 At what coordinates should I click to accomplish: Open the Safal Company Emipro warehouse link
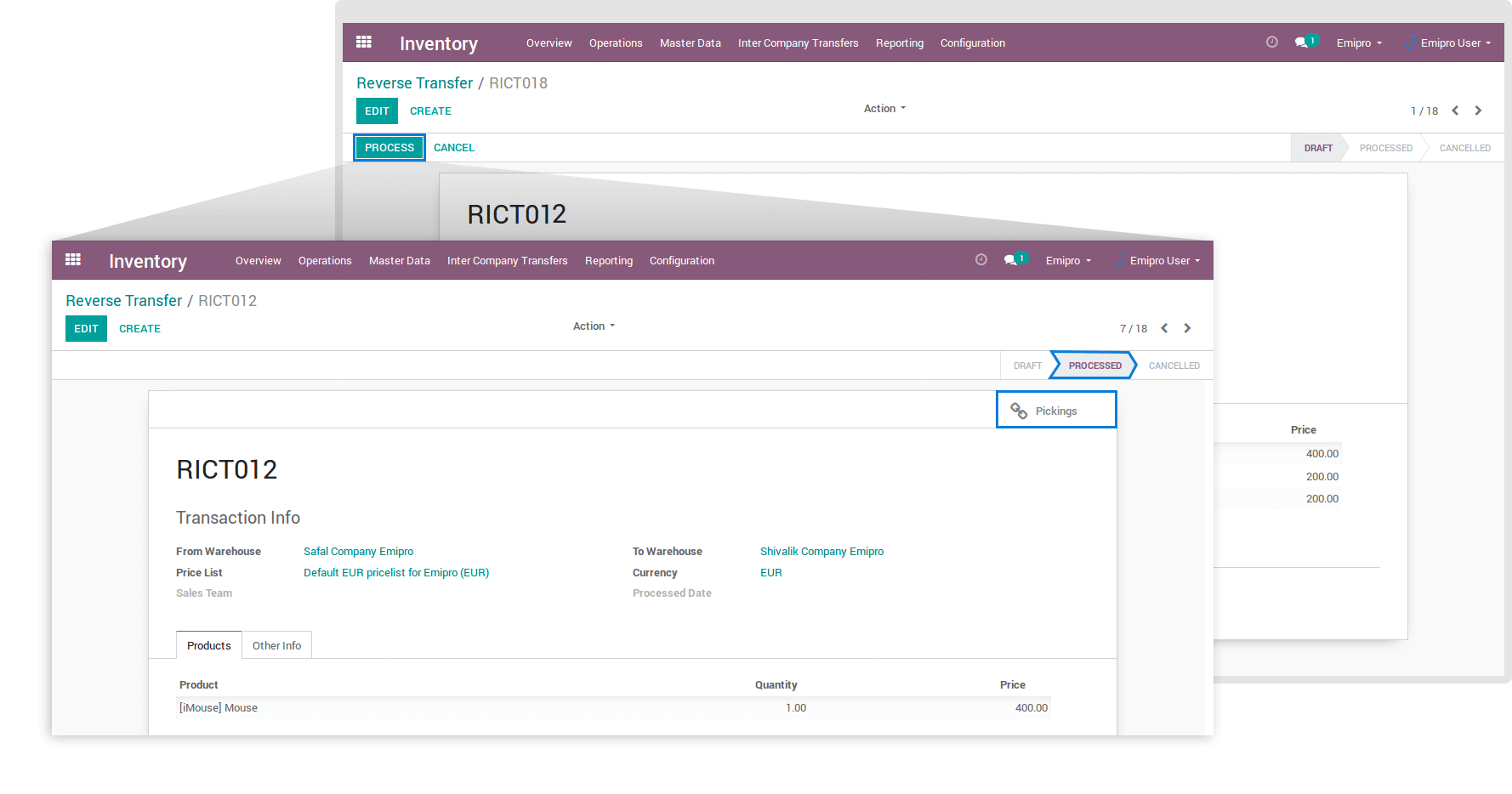click(358, 552)
